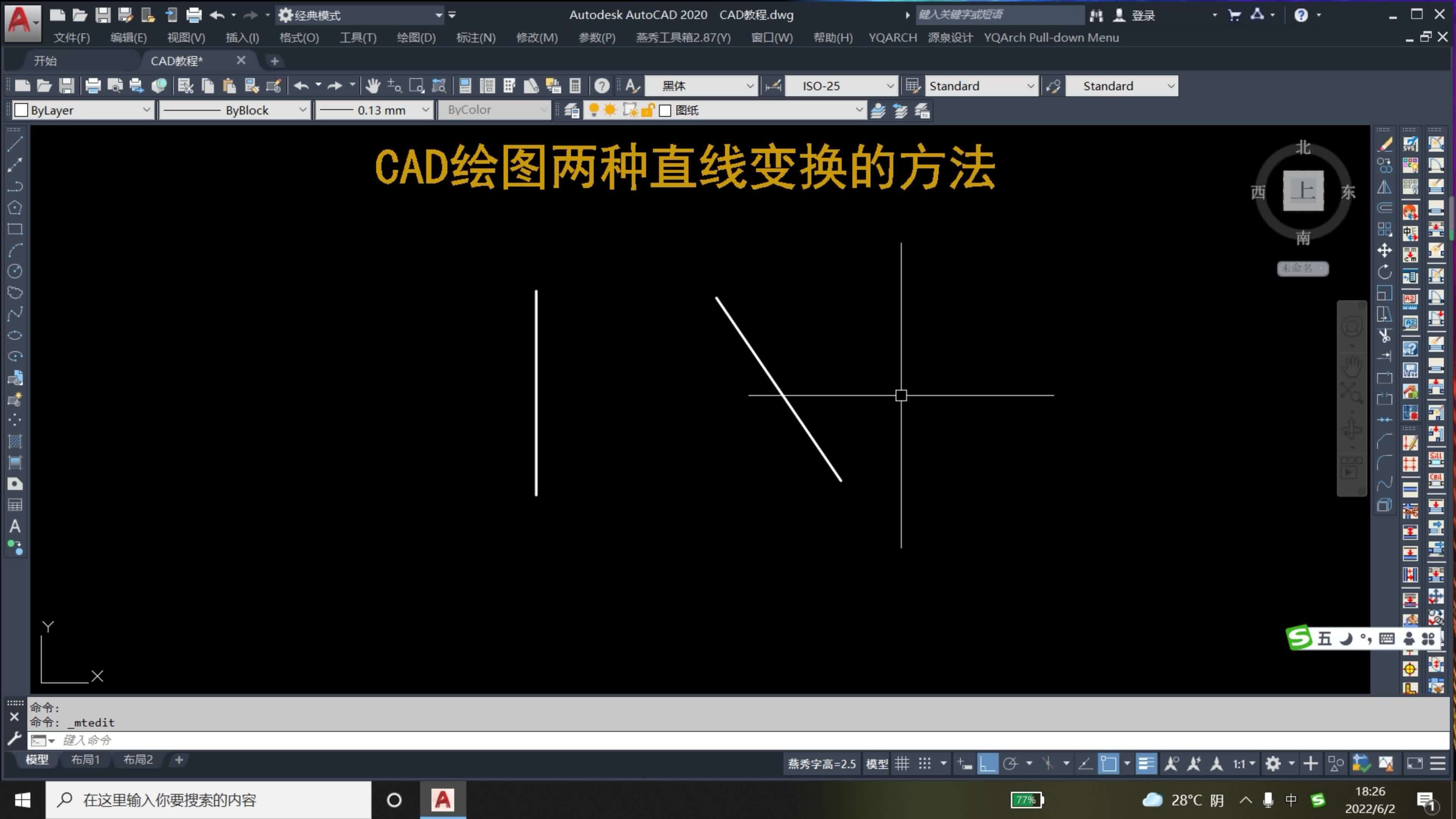
Task: Select the Arc drawing tool
Action: 15,250
